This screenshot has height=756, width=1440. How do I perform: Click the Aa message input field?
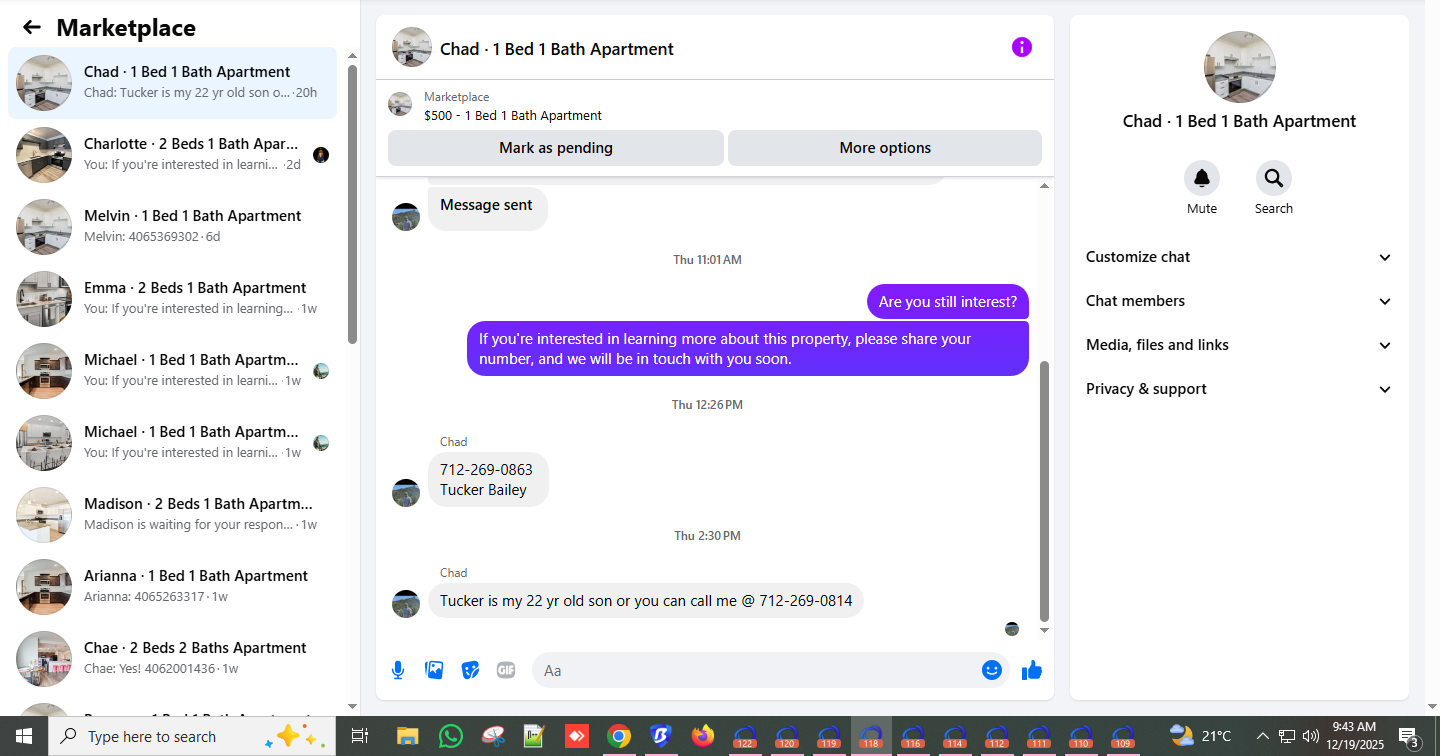(x=756, y=670)
